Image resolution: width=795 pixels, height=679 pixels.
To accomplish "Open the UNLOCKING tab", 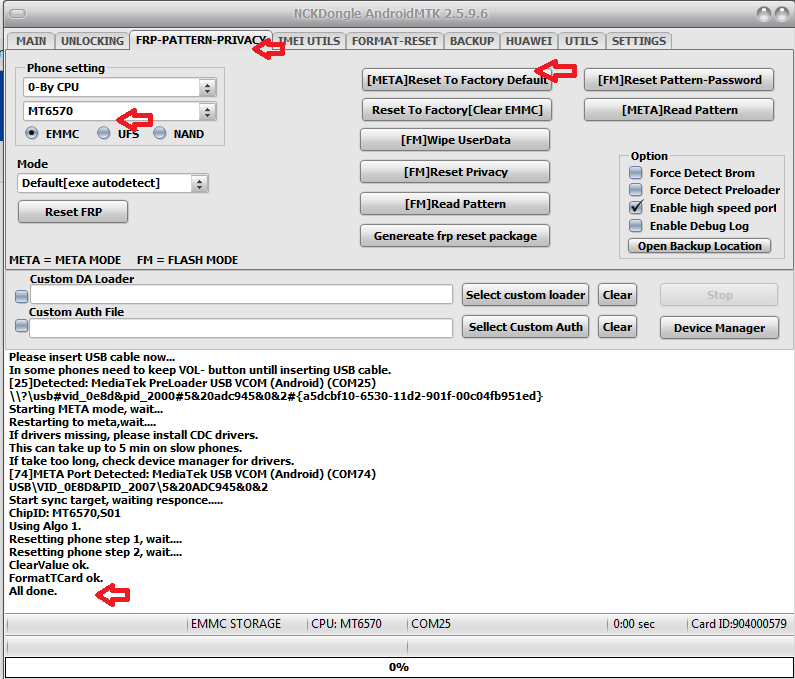I will coord(92,41).
